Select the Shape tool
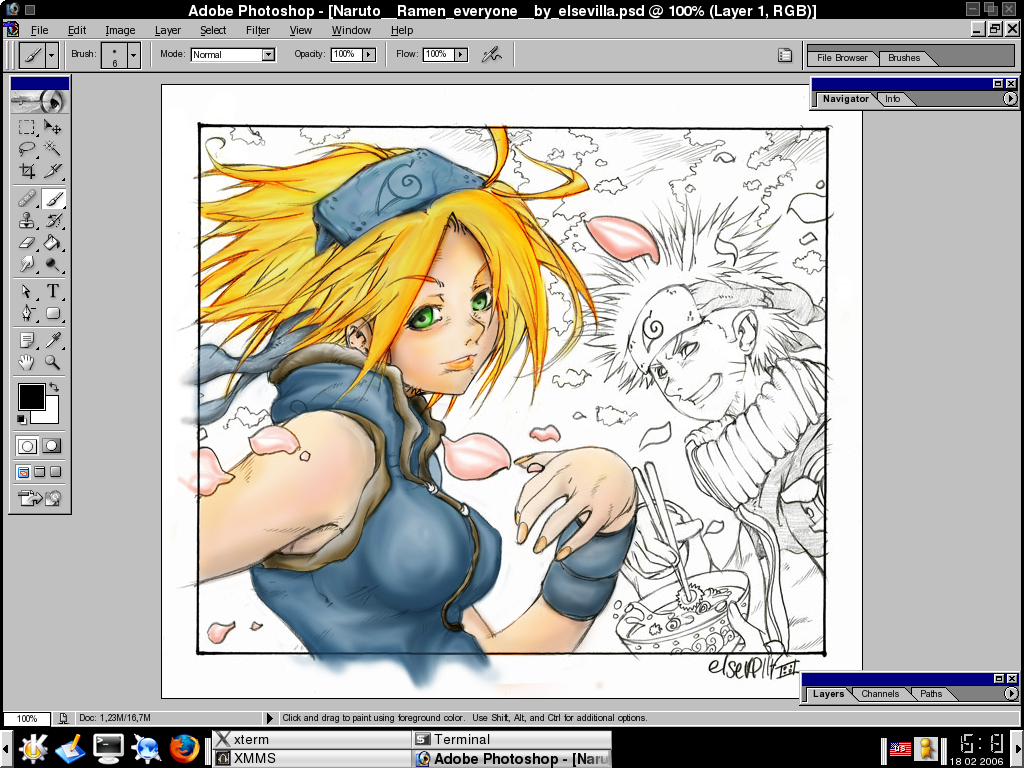Screen dimensions: 1024x768 click(x=52, y=313)
